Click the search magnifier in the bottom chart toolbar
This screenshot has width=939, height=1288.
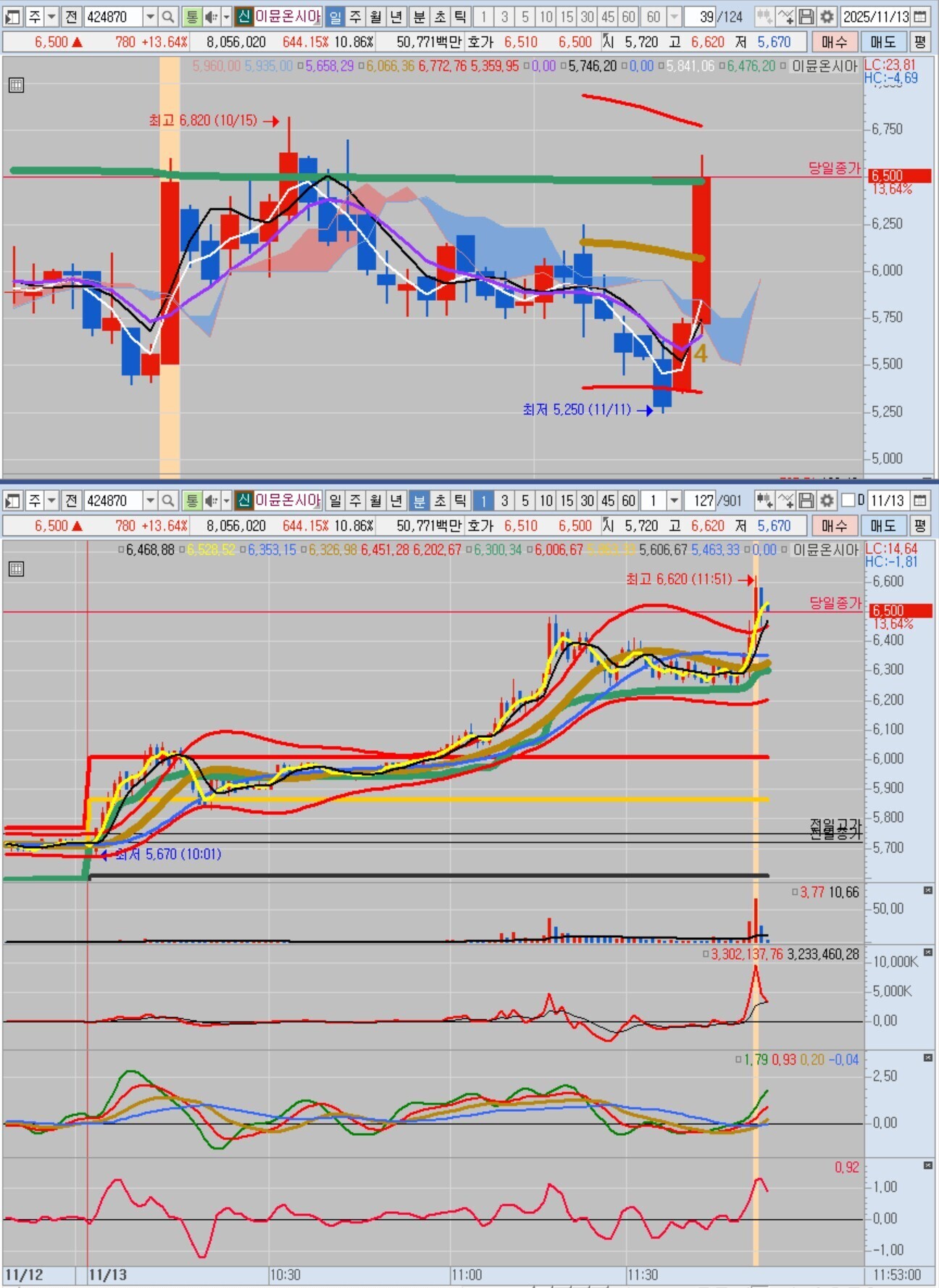[x=168, y=500]
